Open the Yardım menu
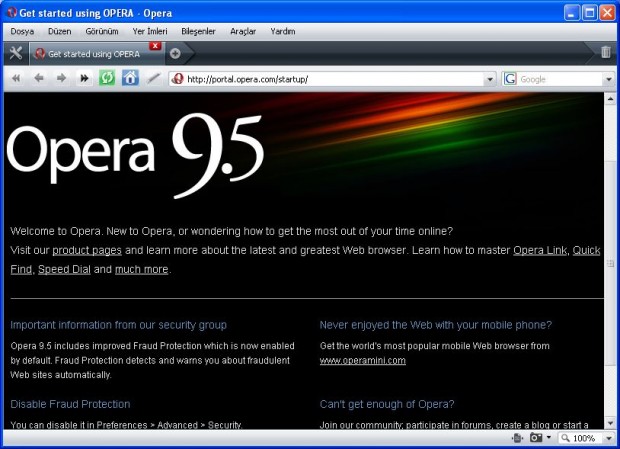 [283, 31]
